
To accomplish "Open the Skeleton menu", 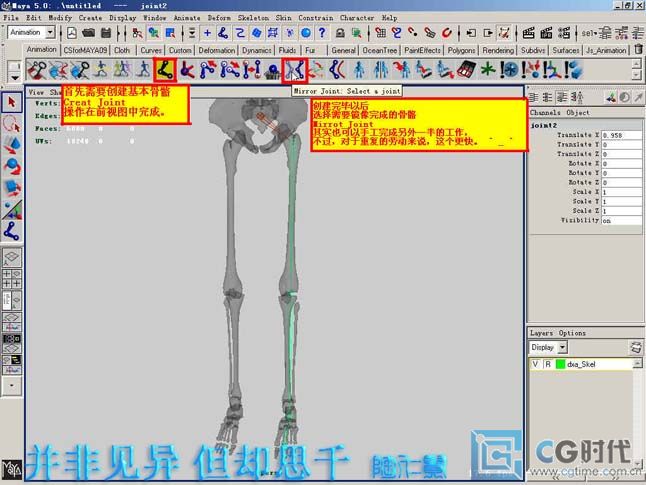I will pos(253,18).
